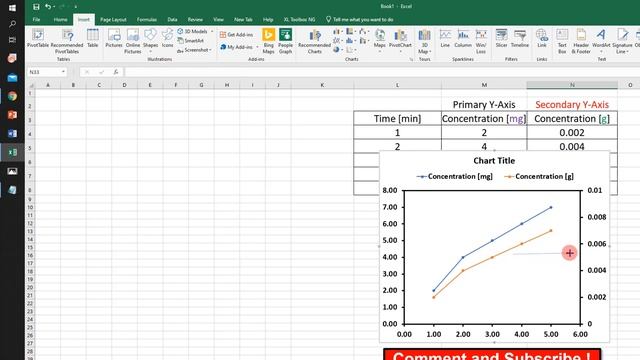Switch to the Data tab
This screenshot has height=360, width=640.
(x=172, y=20)
